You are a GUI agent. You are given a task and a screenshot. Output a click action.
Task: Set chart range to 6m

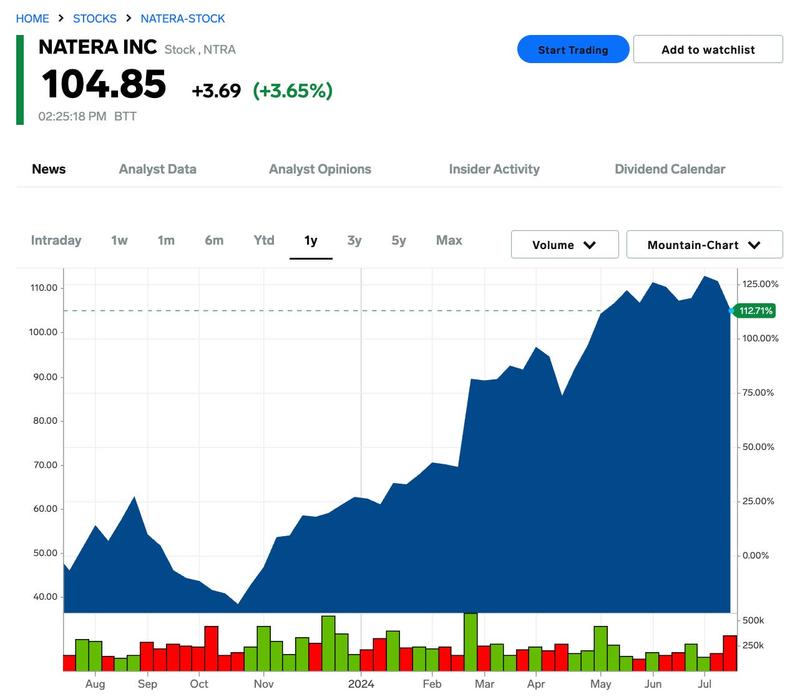(x=214, y=240)
